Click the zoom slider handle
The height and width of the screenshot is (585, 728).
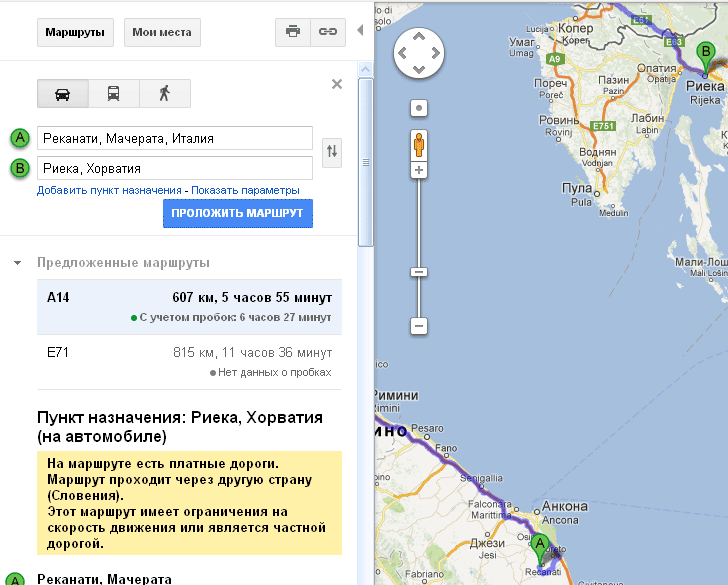click(x=419, y=272)
